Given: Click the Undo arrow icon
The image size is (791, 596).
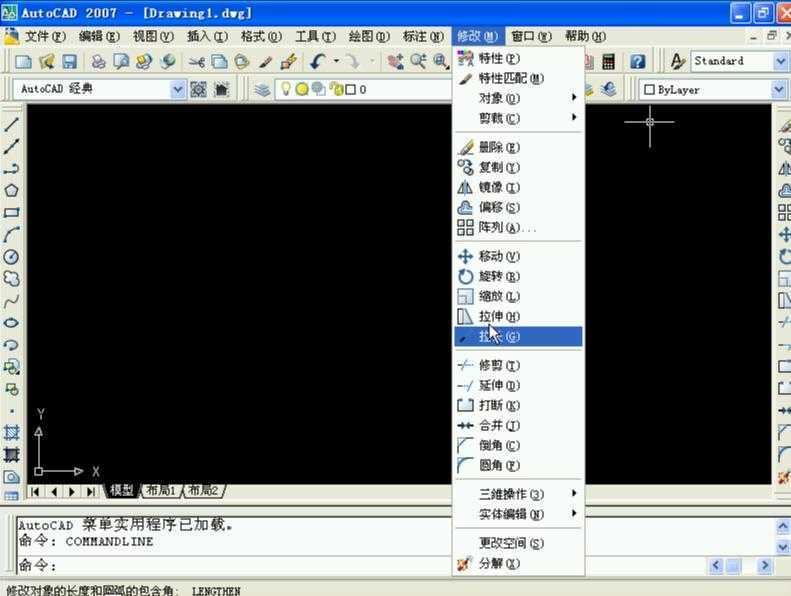Looking at the screenshot, I should pyautogui.click(x=318, y=62).
